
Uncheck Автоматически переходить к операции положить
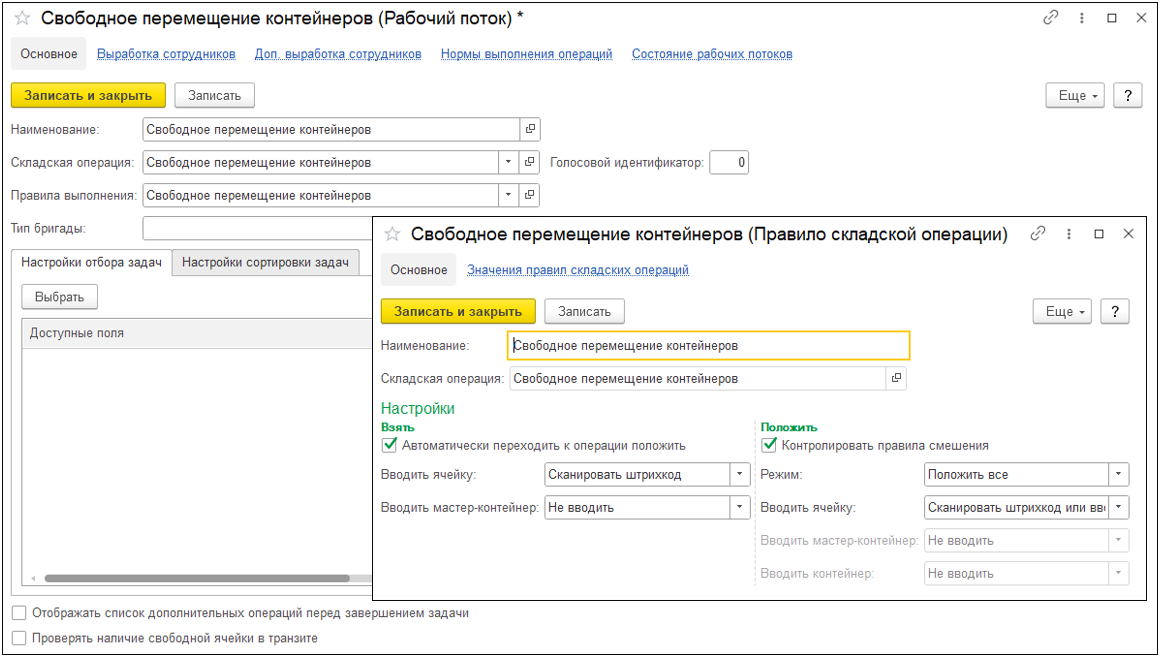[389, 445]
